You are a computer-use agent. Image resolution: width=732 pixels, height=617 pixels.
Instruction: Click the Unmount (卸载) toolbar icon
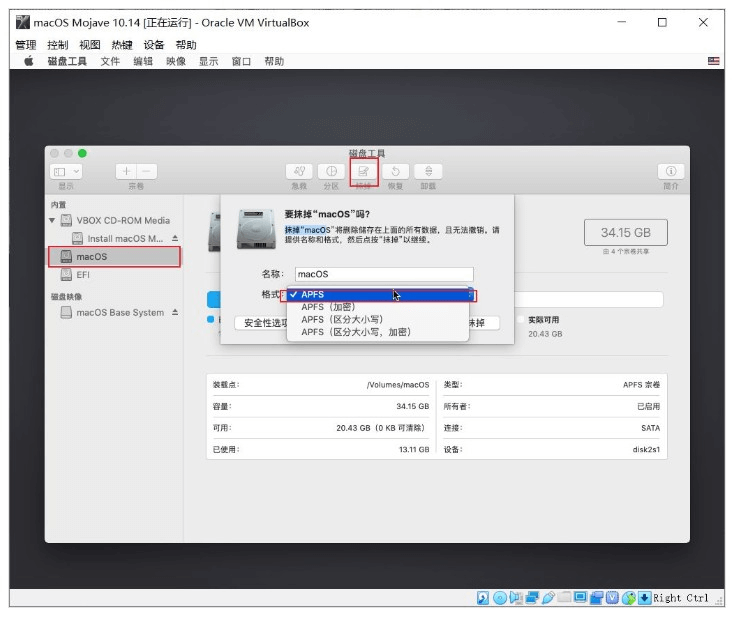tap(428, 171)
